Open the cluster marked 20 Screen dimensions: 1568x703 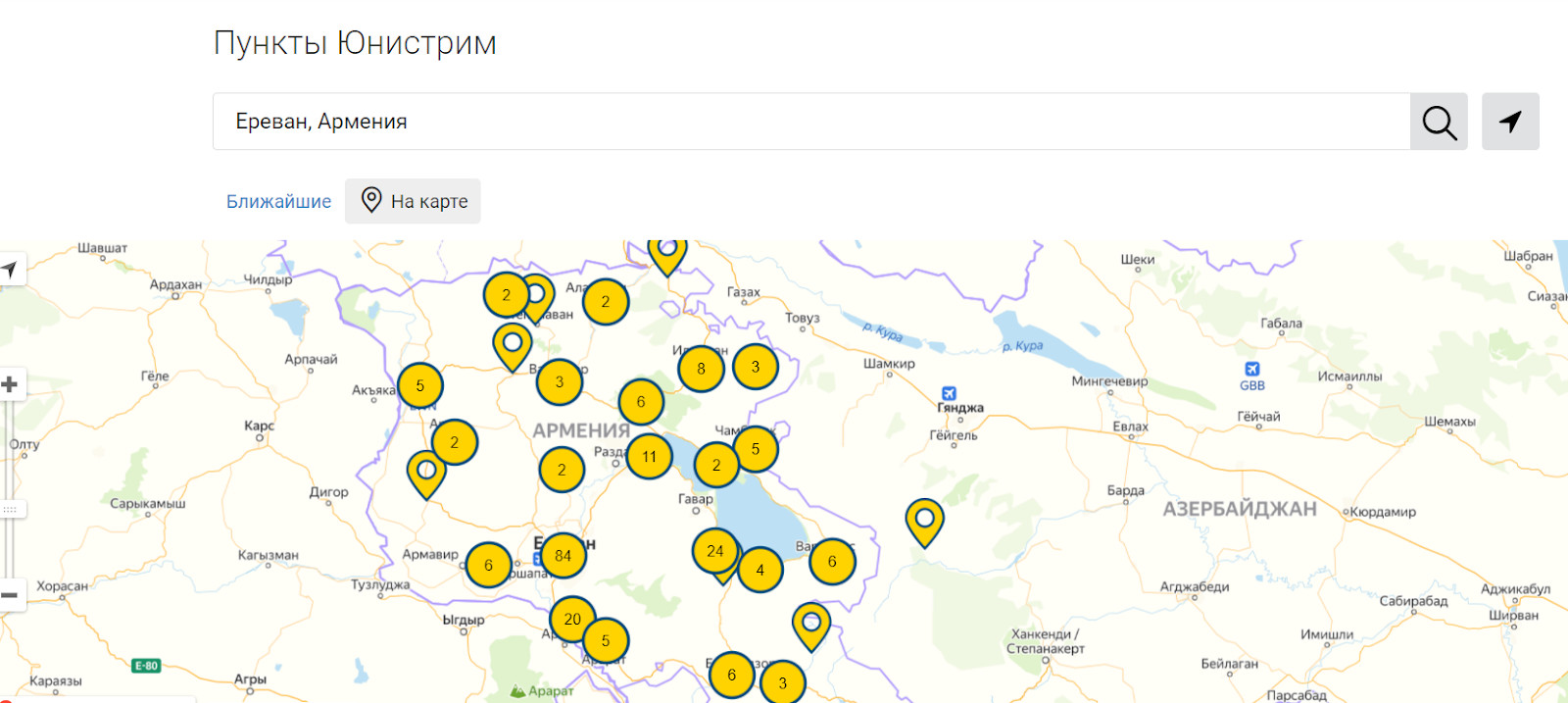(x=572, y=620)
